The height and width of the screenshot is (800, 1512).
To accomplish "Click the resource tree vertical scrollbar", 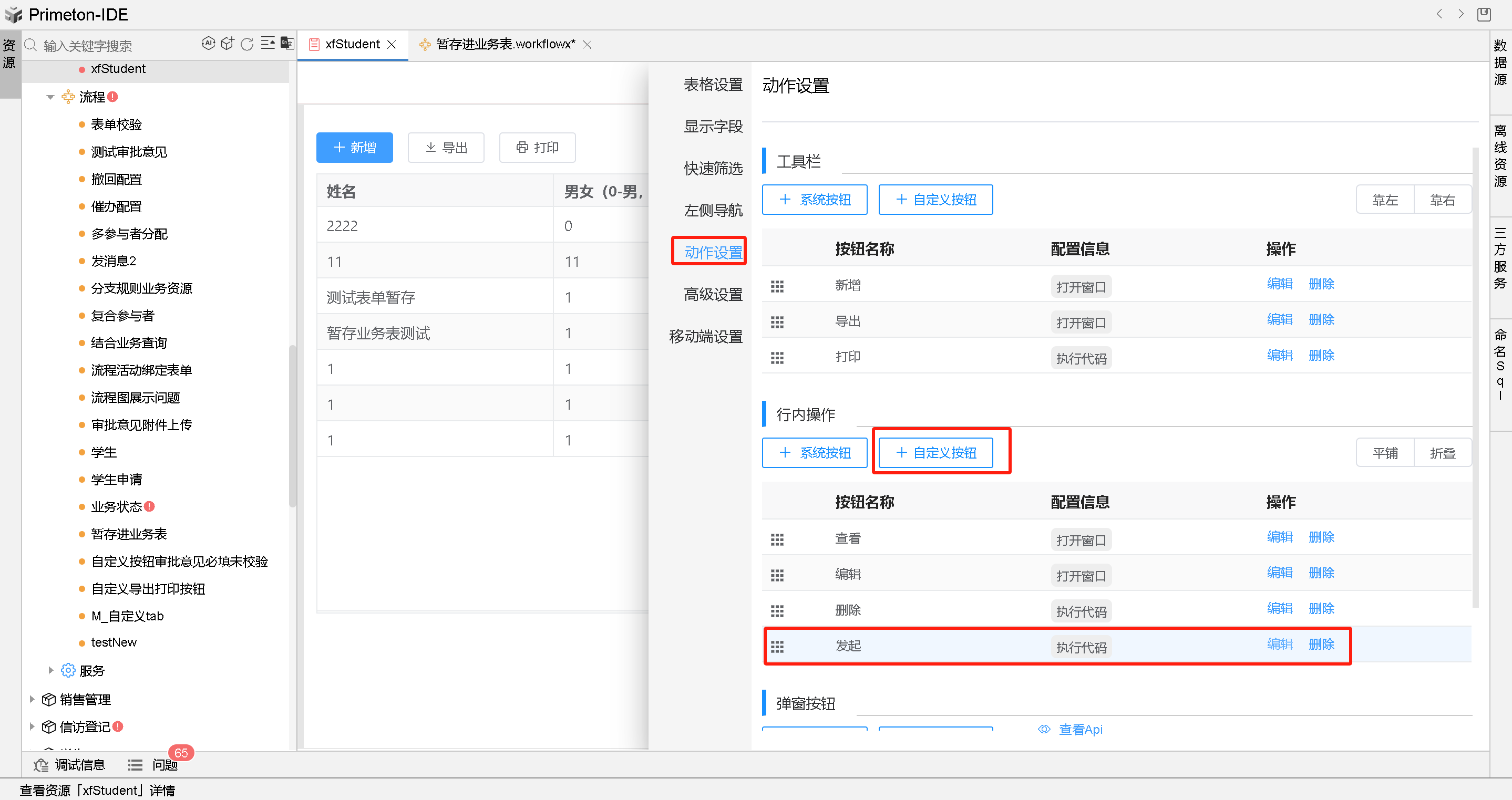I will 292,425.
